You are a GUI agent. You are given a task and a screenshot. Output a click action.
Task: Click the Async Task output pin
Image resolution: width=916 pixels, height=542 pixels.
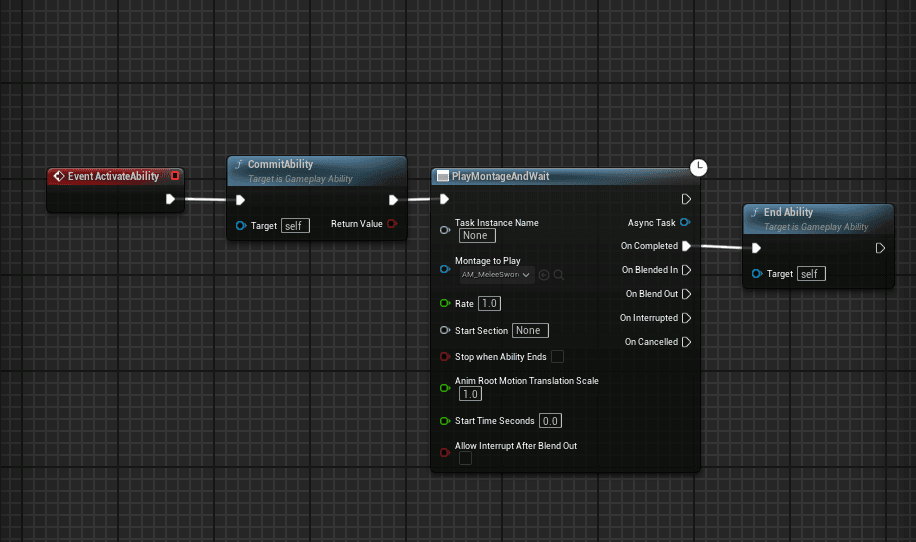tap(684, 223)
